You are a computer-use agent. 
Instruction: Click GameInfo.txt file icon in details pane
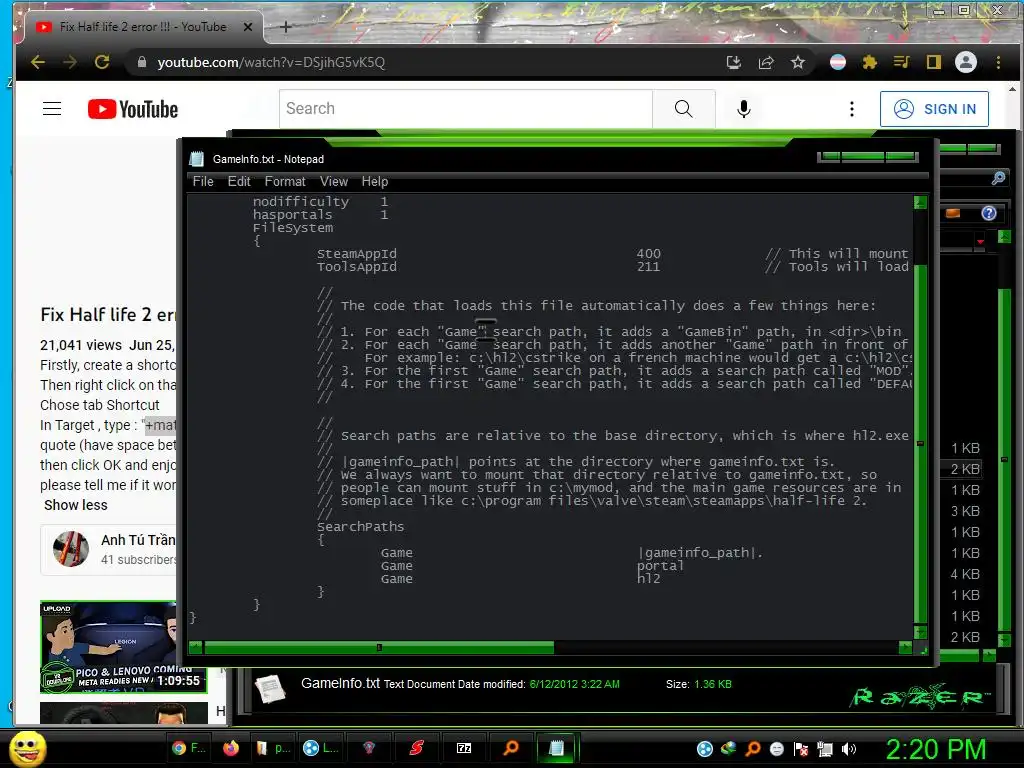[270, 689]
